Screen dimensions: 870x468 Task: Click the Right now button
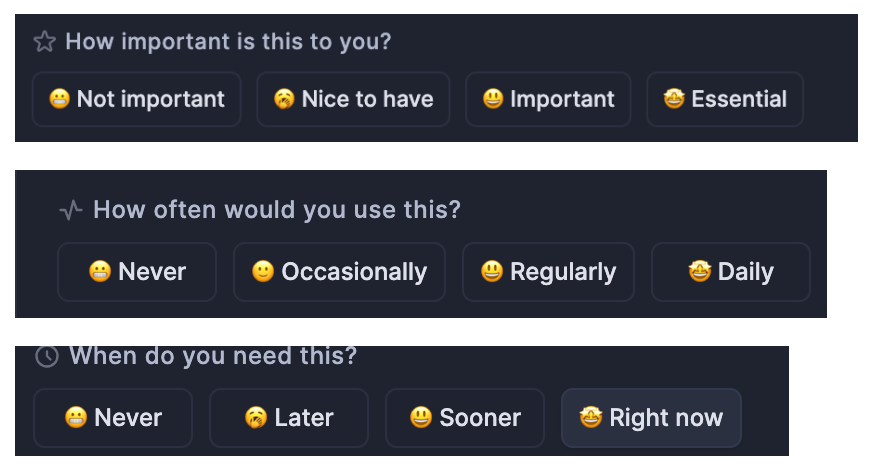[x=651, y=418]
